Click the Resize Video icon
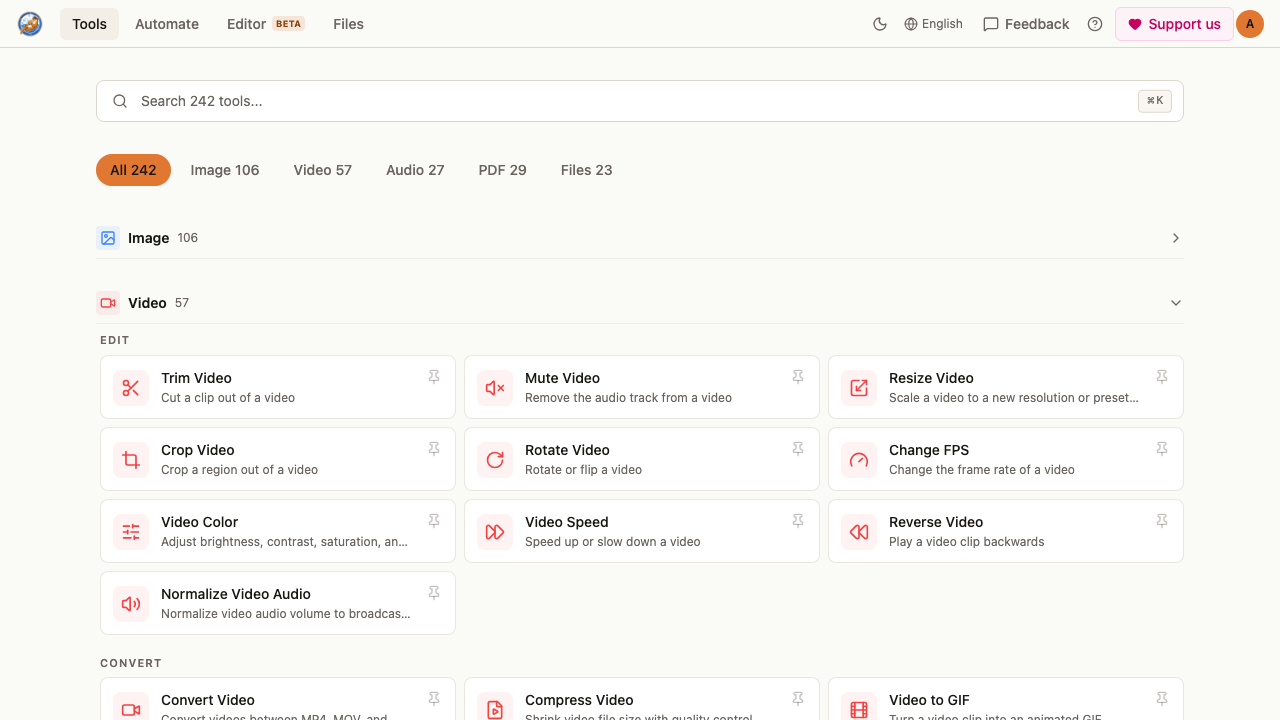The height and width of the screenshot is (720, 1280). pyautogui.click(x=859, y=387)
